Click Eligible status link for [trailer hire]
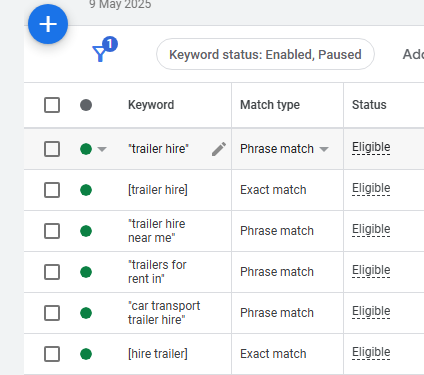 [371, 188]
